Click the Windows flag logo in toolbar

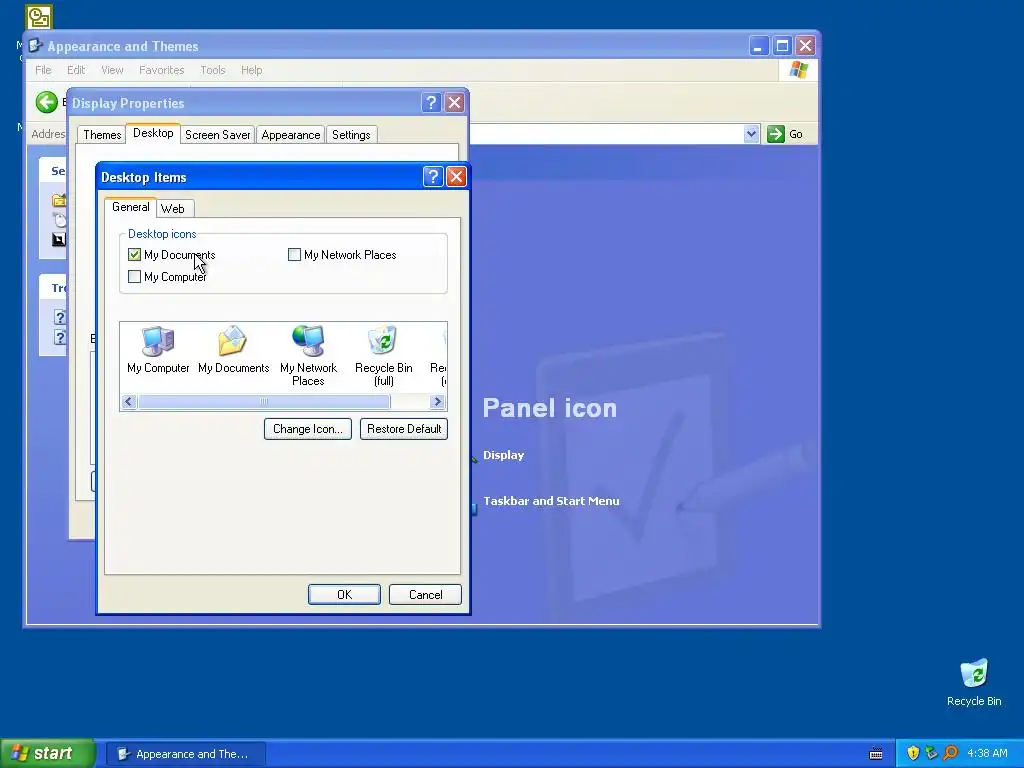pos(798,70)
